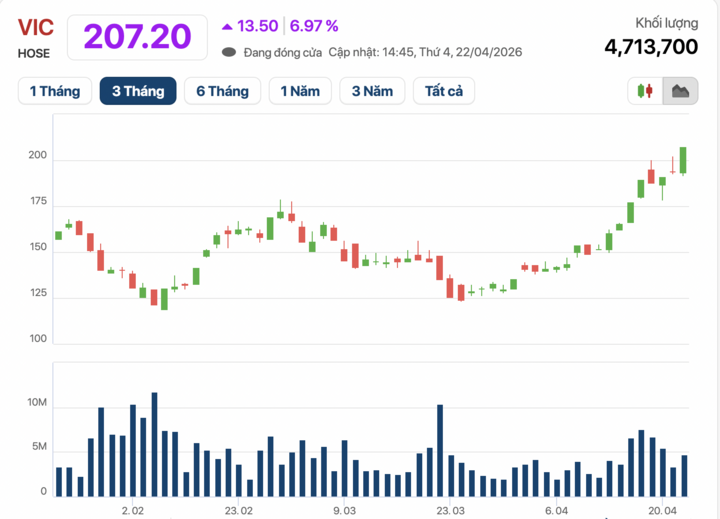Click the 20.04 date axis label
The image size is (720, 519).
[665, 510]
